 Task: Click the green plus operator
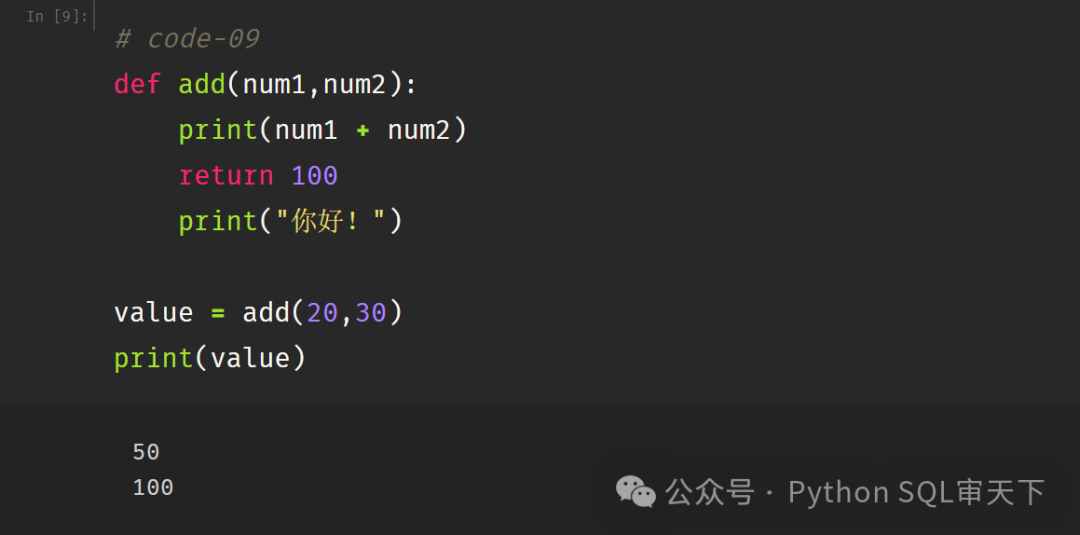362,131
